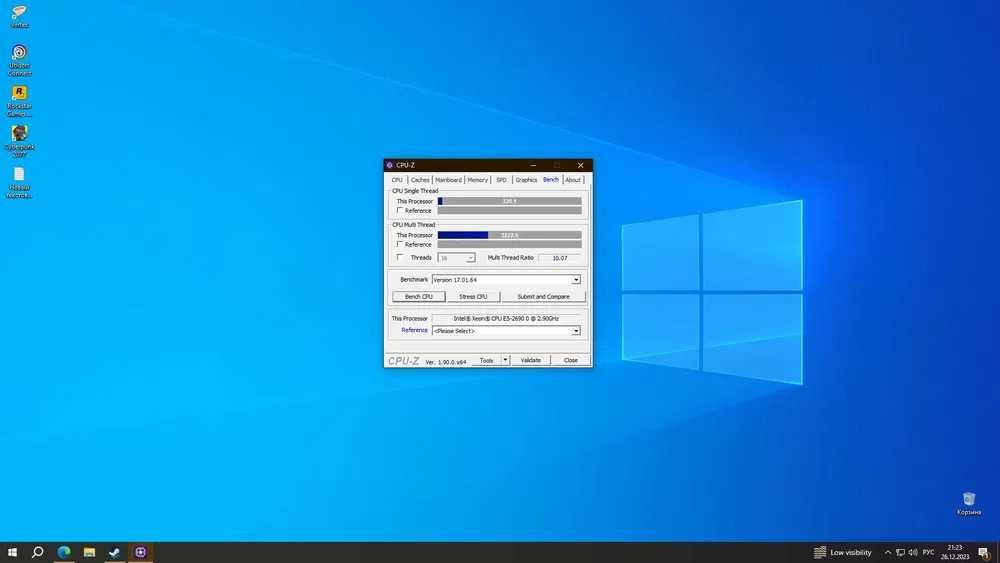Click the Tools button
The width and height of the screenshot is (1000, 563).
click(x=487, y=360)
